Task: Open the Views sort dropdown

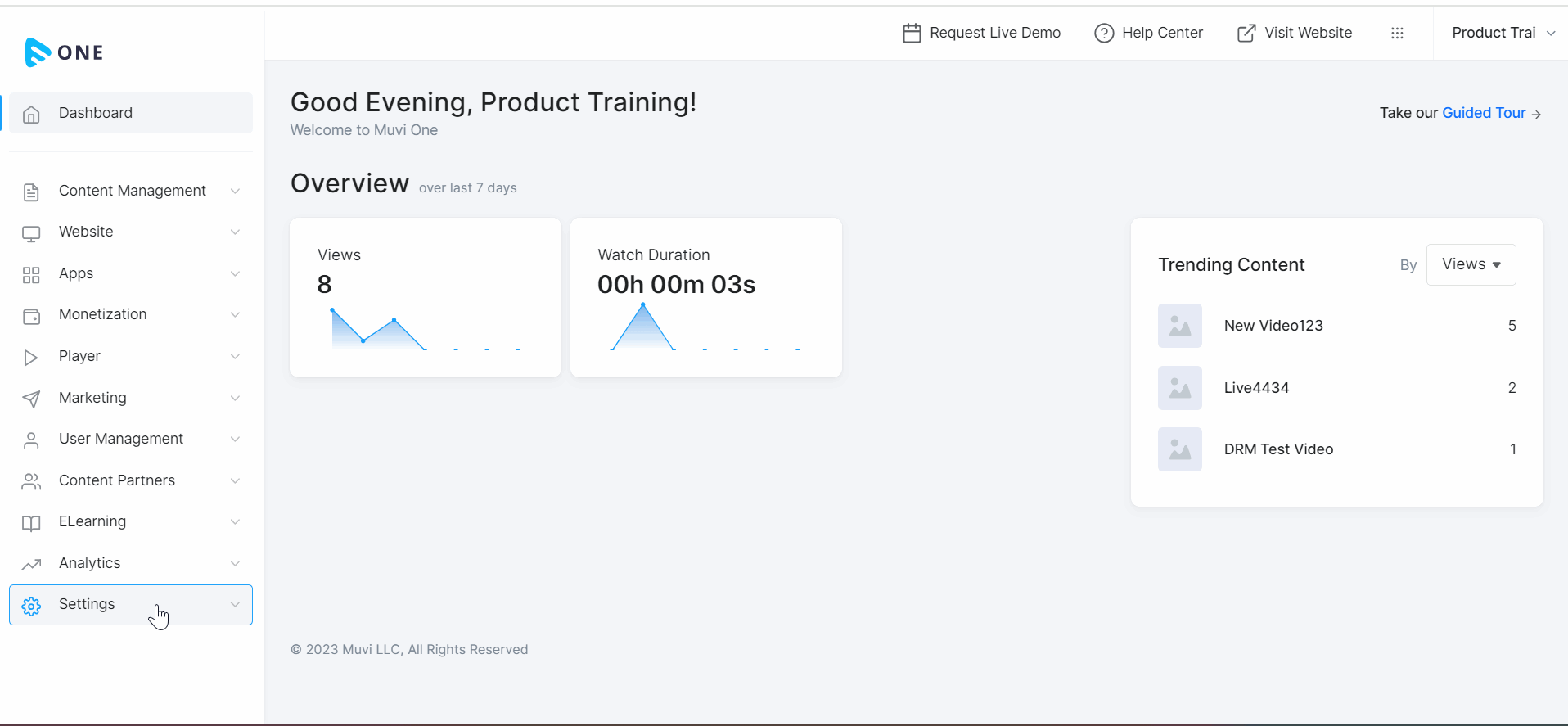Action: click(1471, 264)
